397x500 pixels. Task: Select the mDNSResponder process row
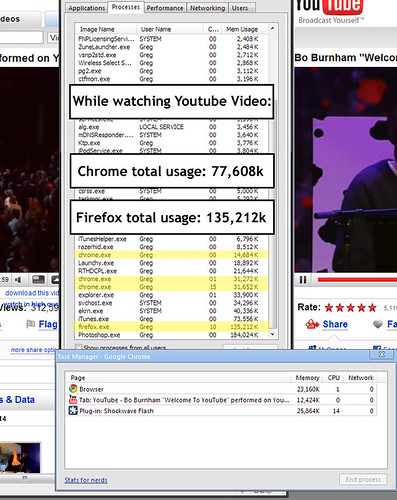tap(172, 135)
